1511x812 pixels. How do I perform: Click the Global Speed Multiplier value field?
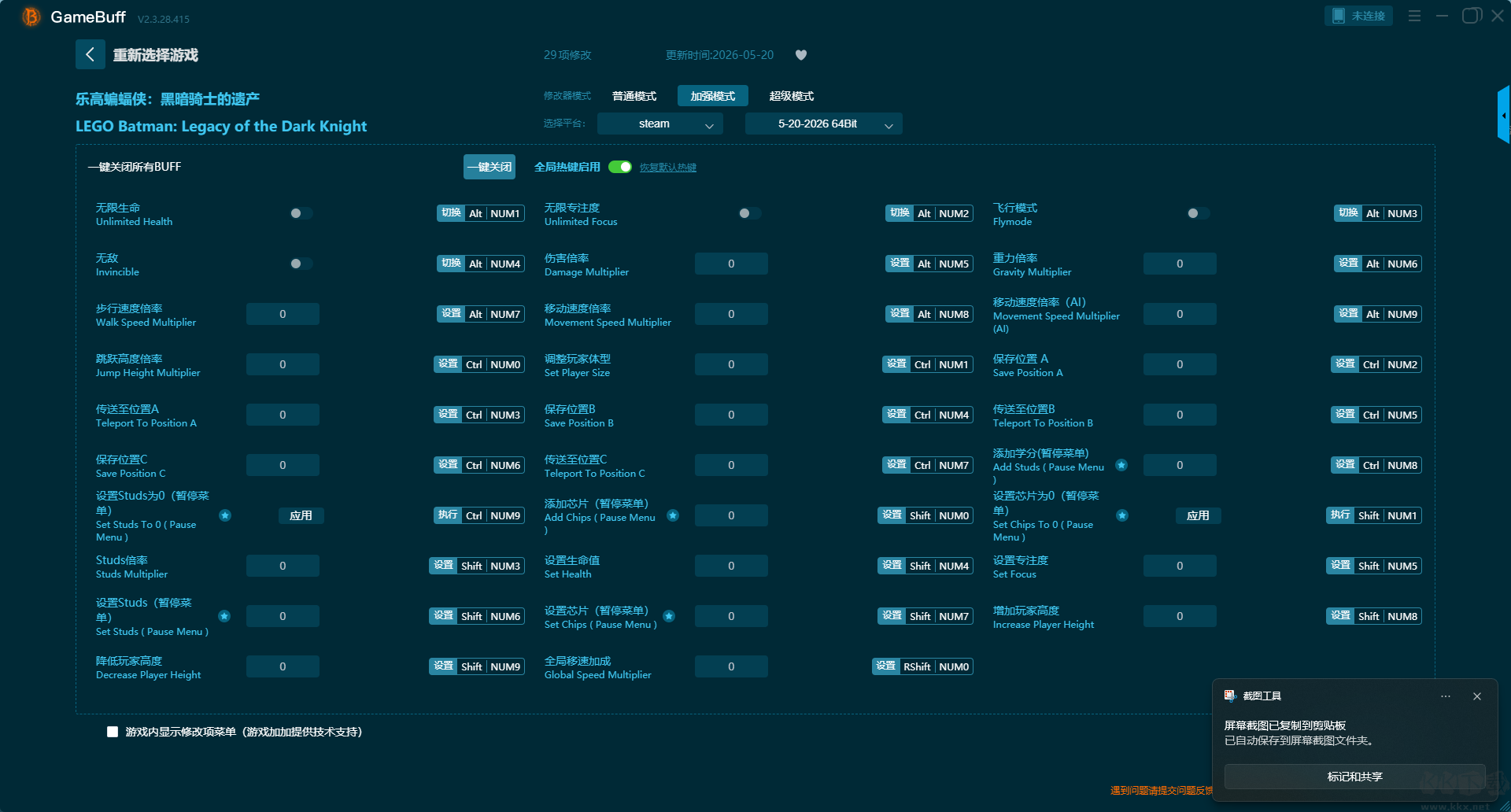click(731, 666)
